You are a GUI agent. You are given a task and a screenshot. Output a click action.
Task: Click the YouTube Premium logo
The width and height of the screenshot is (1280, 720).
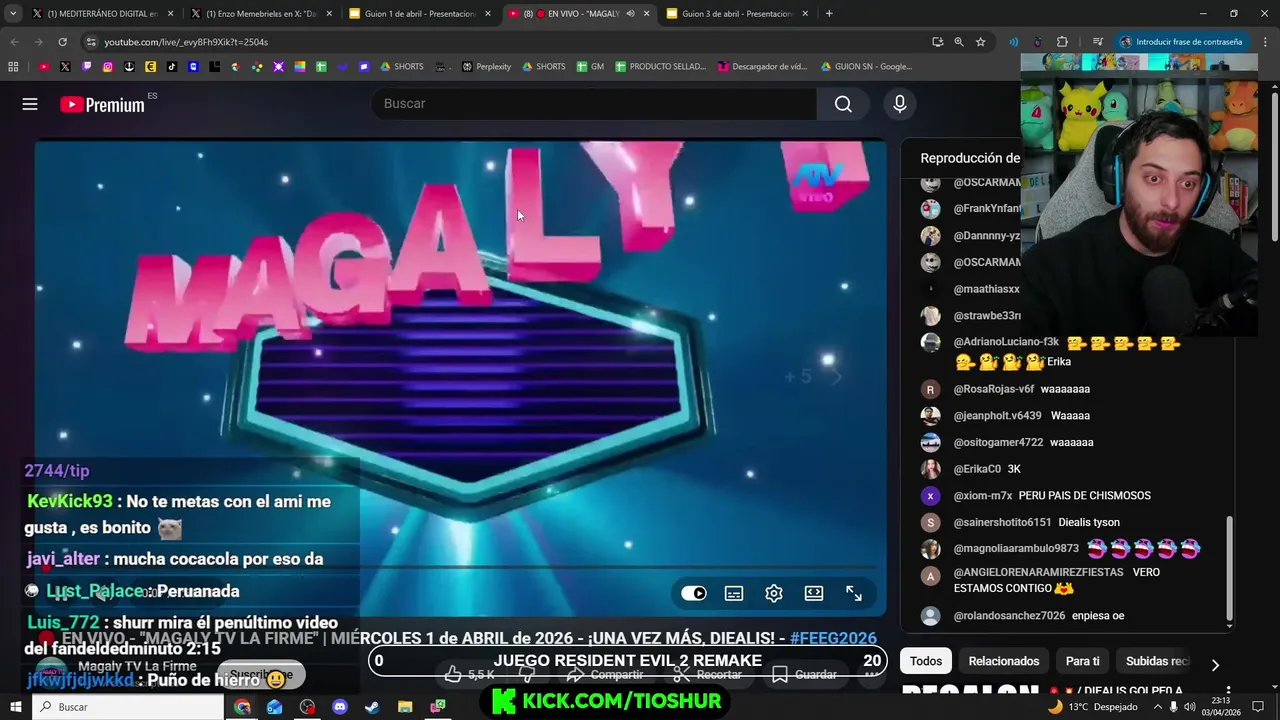[102, 104]
